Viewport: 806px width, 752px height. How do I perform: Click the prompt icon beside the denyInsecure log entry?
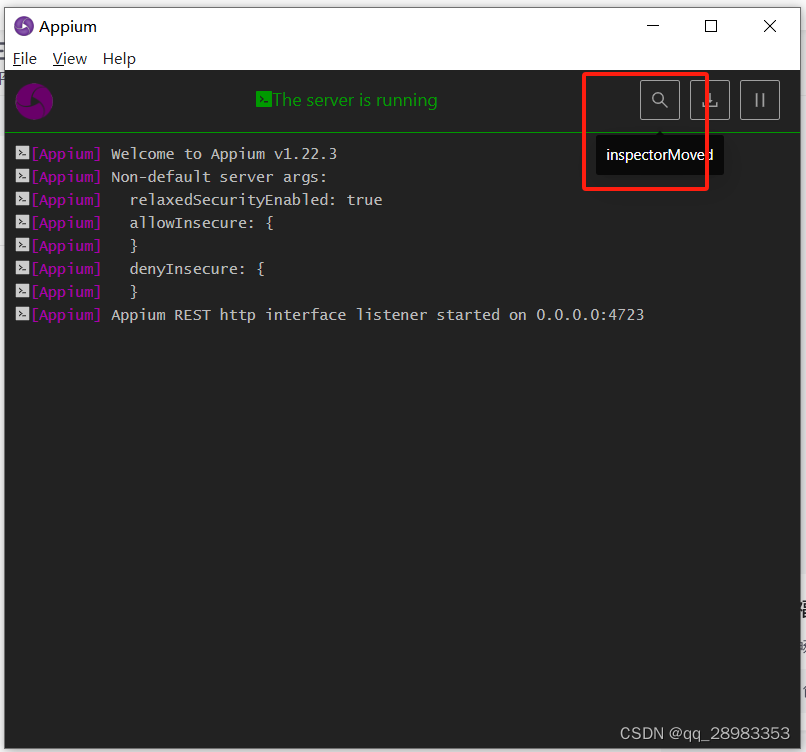(21, 267)
